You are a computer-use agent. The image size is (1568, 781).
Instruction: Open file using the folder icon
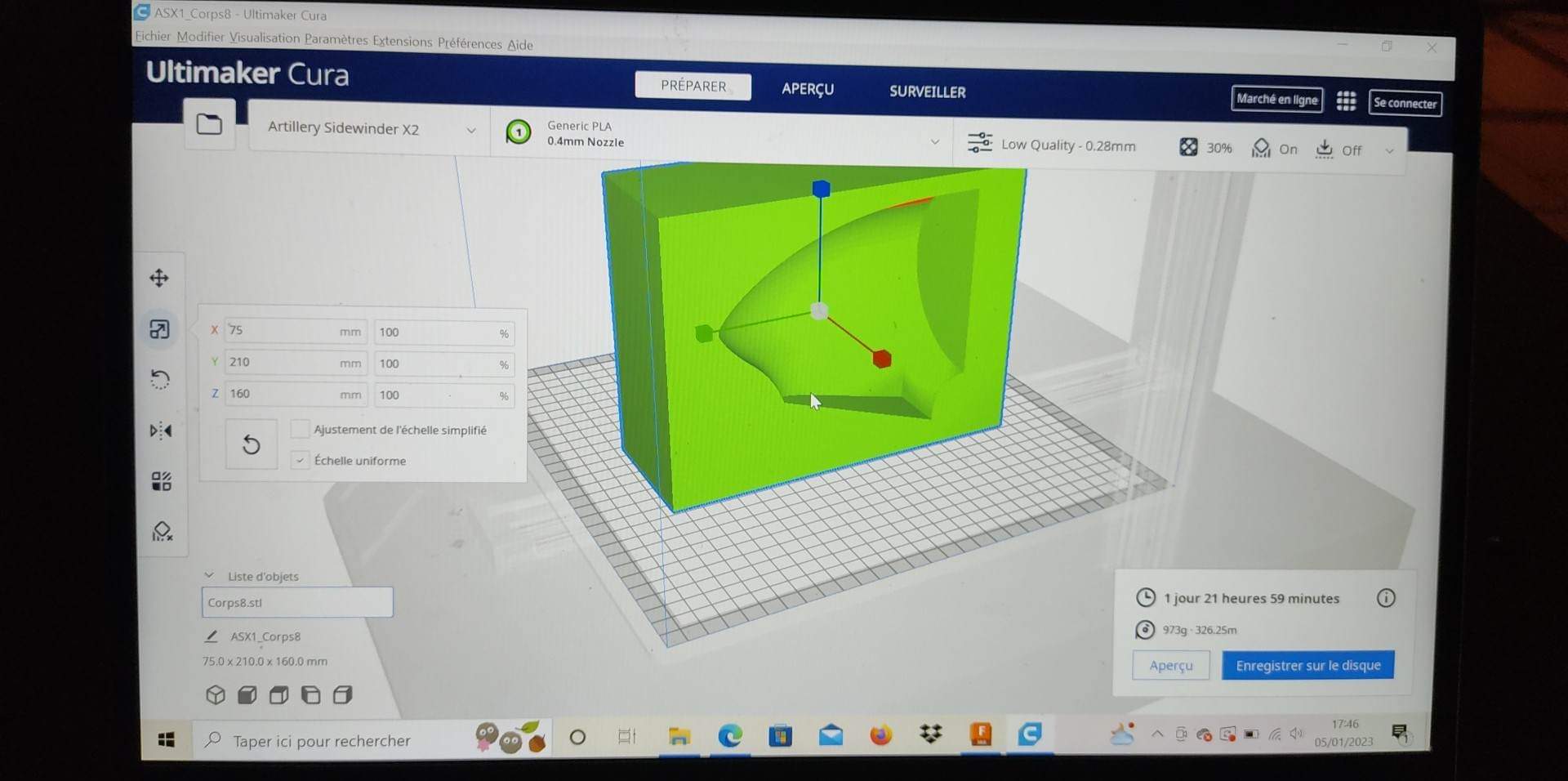tap(209, 124)
